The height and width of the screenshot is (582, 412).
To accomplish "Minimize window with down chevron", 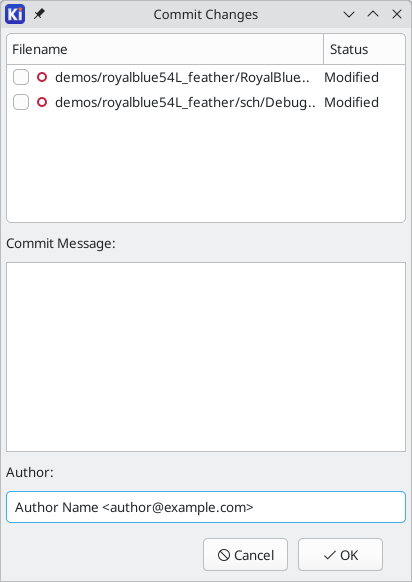I will coord(349,14).
